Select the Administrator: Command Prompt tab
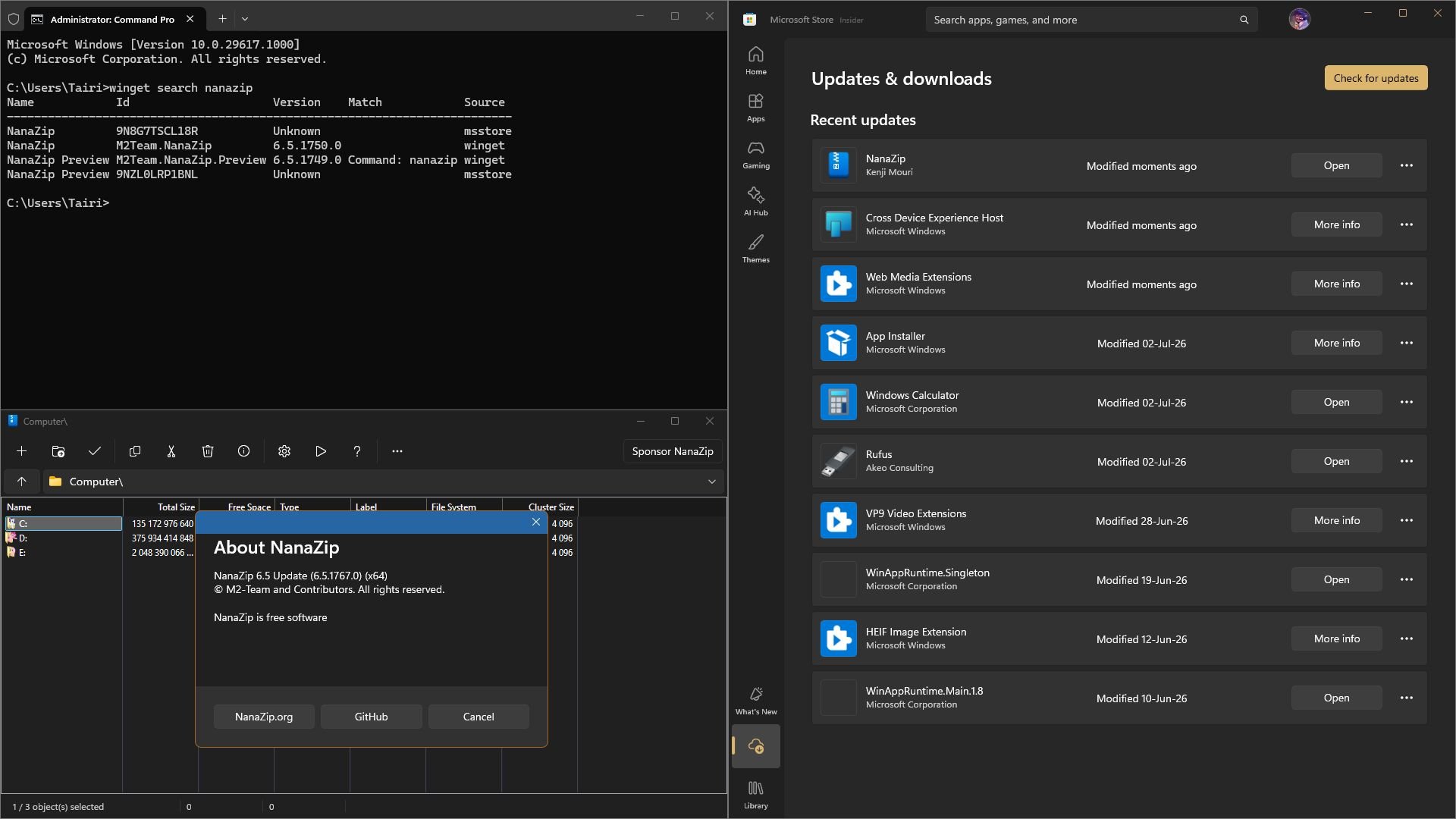This screenshot has height=819, width=1456. pyautogui.click(x=114, y=19)
